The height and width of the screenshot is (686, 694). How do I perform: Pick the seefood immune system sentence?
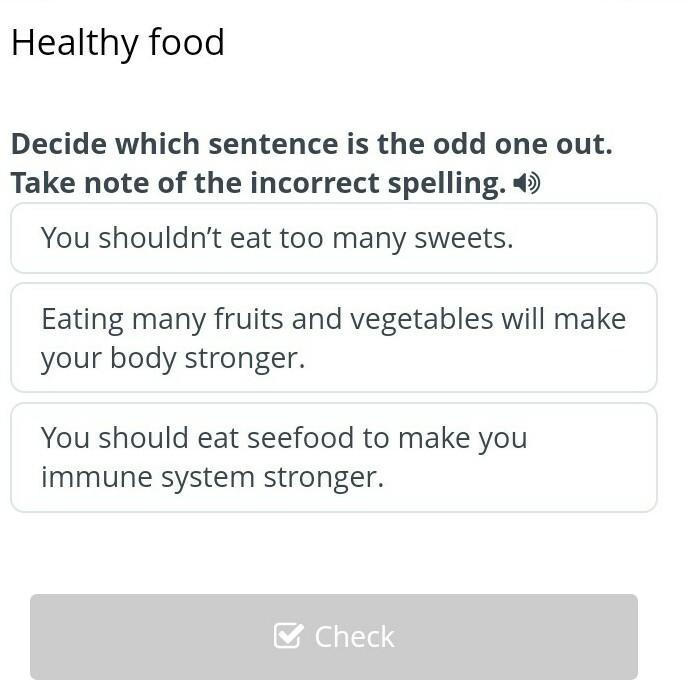tap(333, 457)
